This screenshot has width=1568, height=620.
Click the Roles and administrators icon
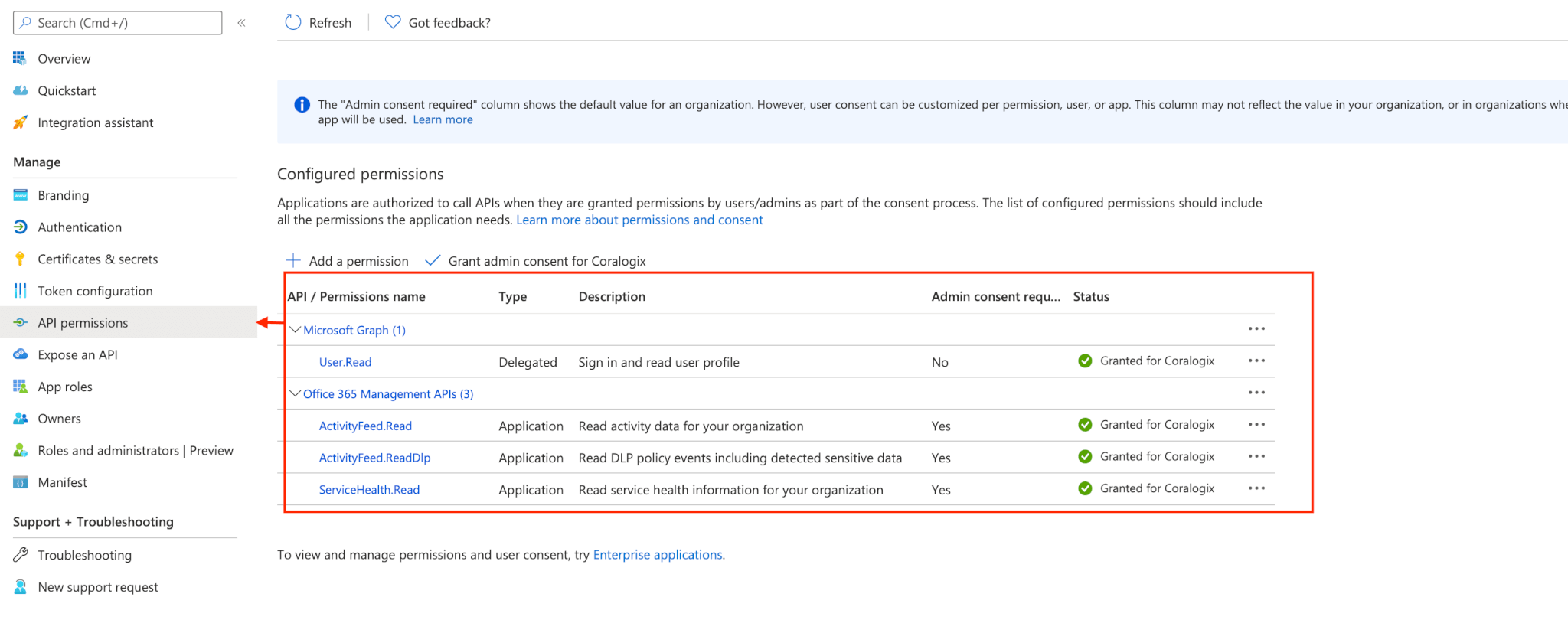coord(20,451)
